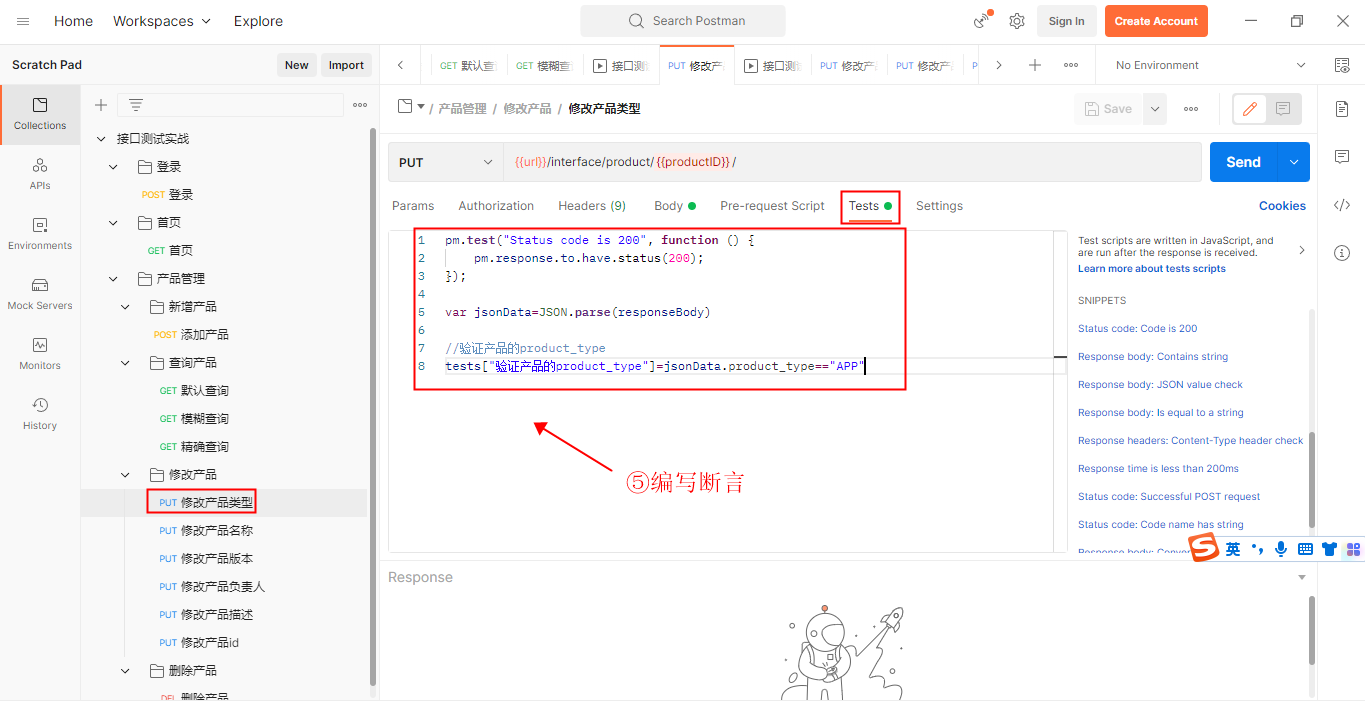Collapse the snippets panel with chevron
Screen dimensions: 1365x704
1301,250
